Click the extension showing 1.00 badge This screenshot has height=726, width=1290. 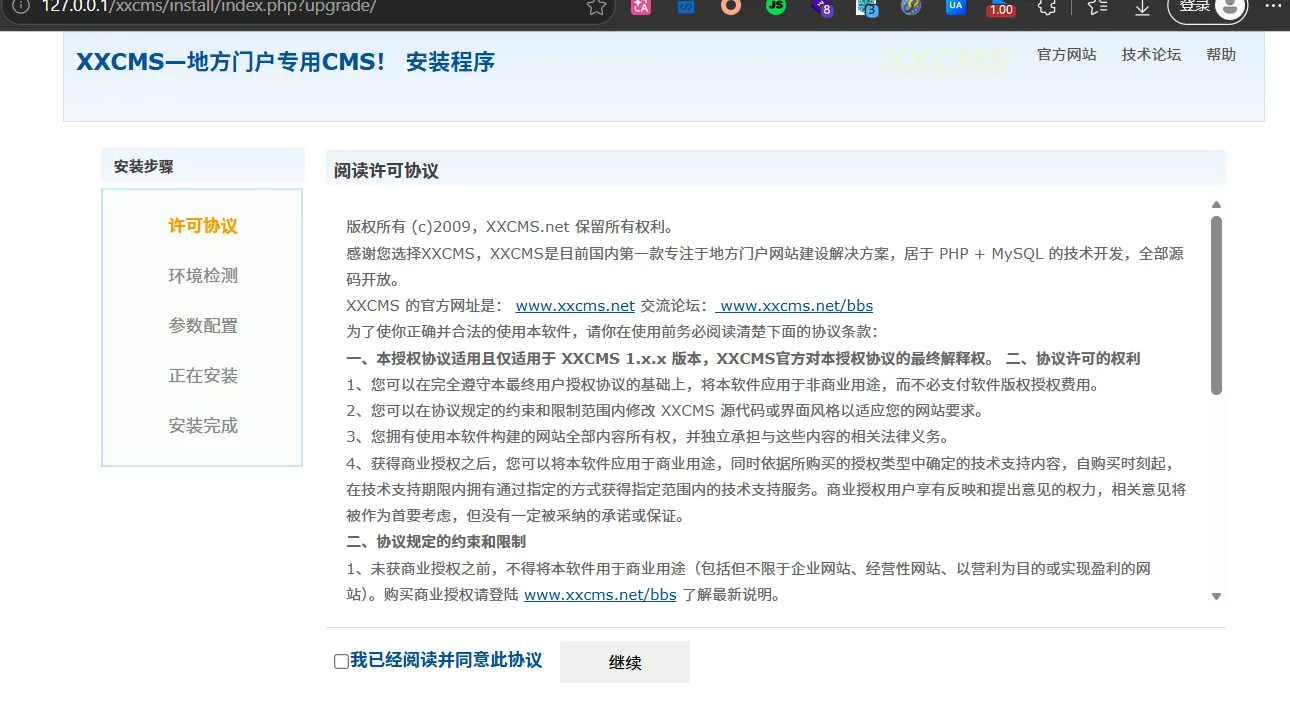pos(1001,8)
